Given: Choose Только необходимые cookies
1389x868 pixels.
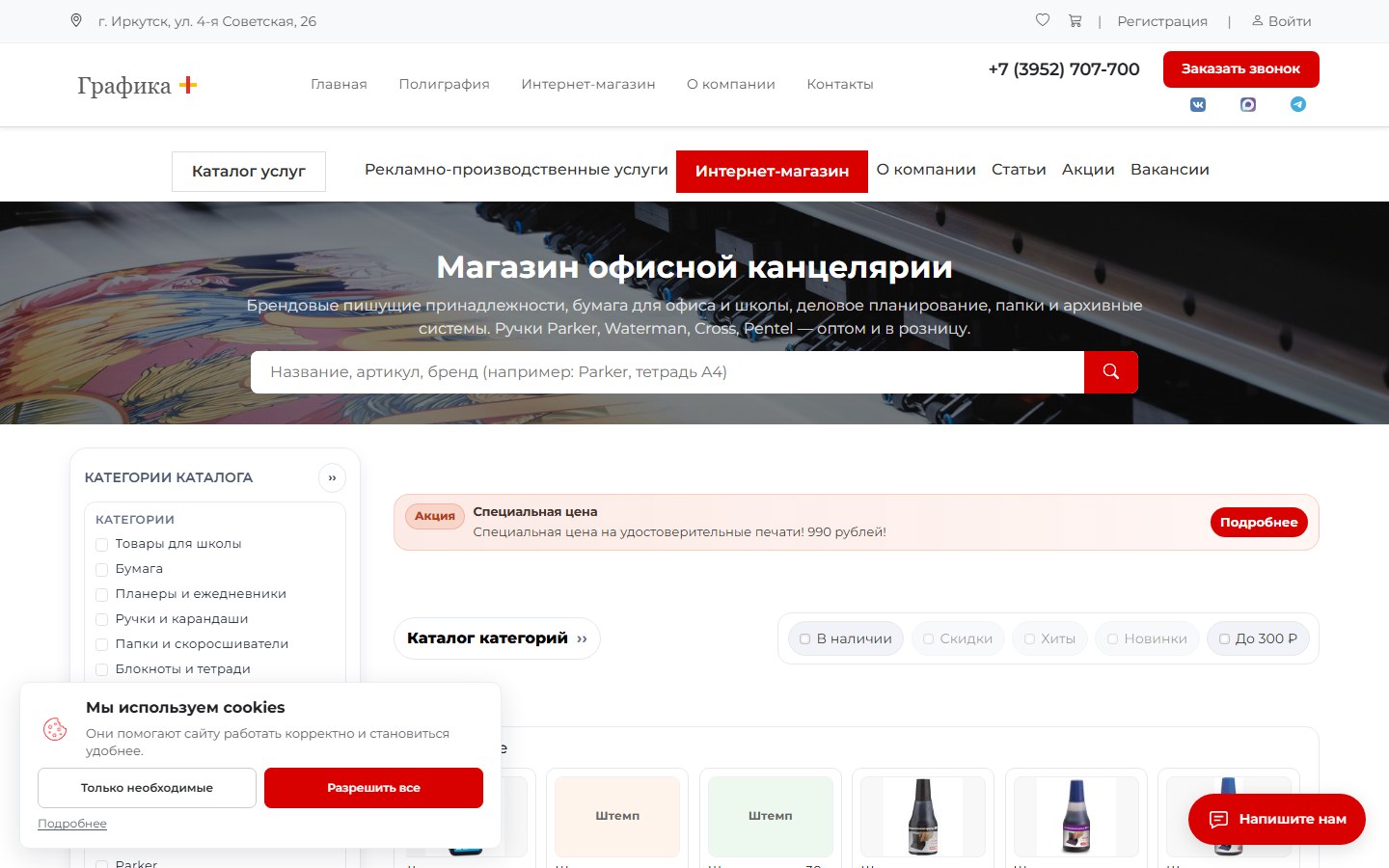Looking at the screenshot, I should tap(147, 788).
